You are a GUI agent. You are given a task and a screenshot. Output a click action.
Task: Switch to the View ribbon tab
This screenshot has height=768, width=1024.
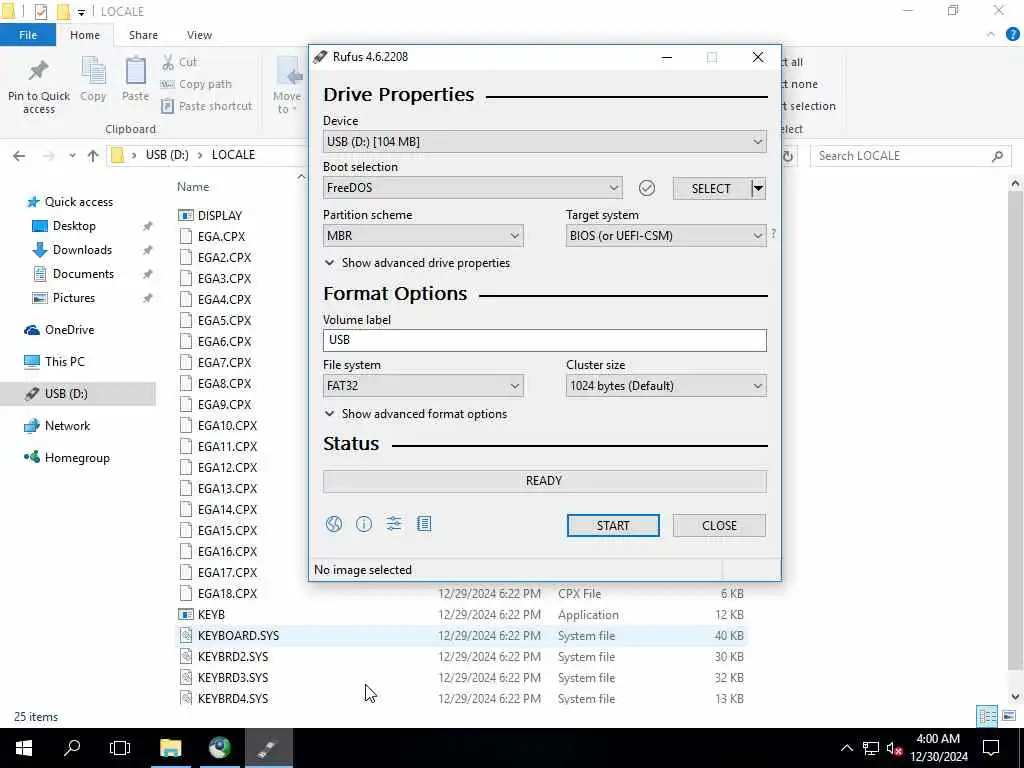click(x=199, y=35)
